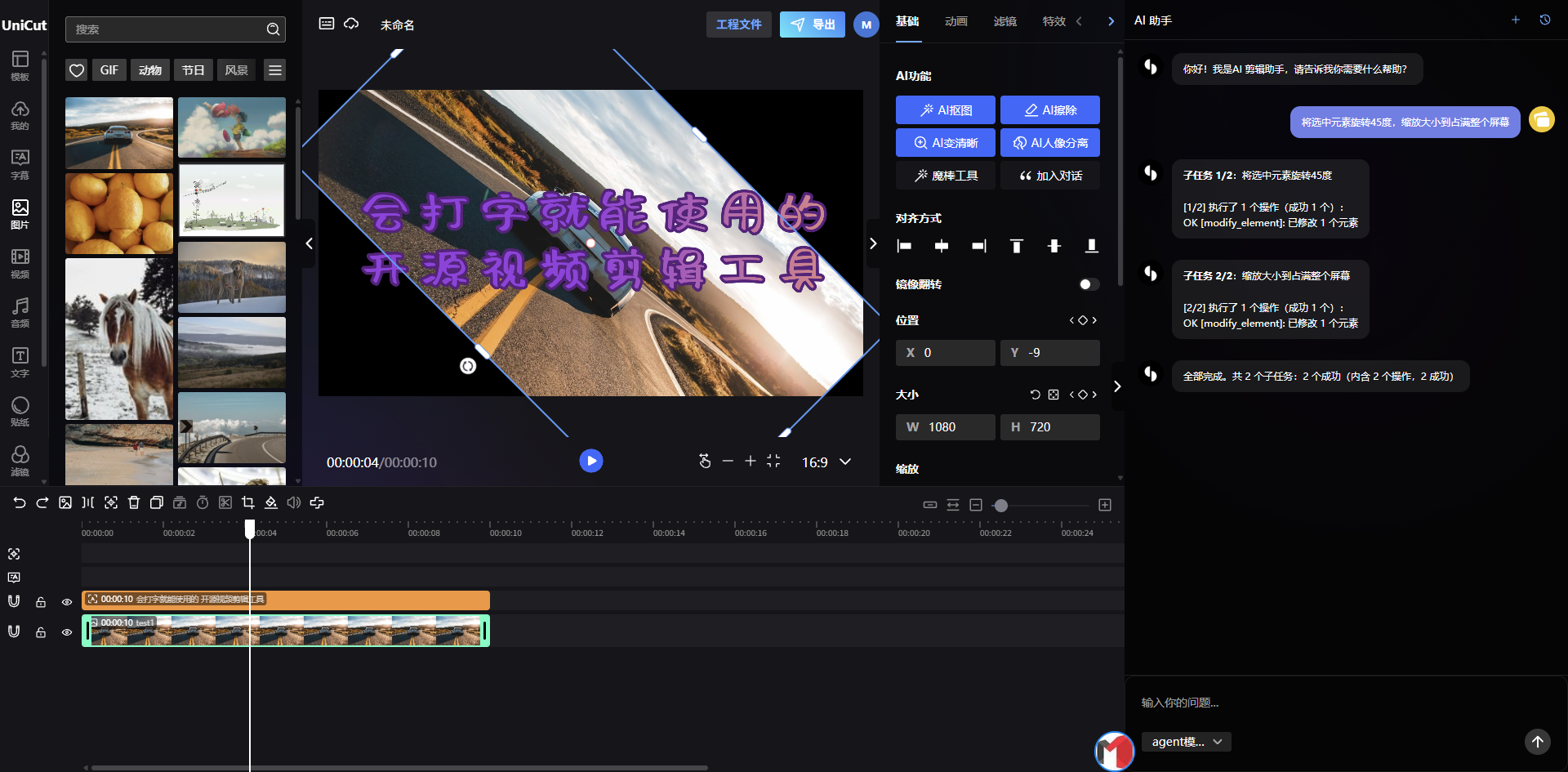Click the 工程文件 project file button
This screenshot has height=772, width=1568.
(x=739, y=25)
